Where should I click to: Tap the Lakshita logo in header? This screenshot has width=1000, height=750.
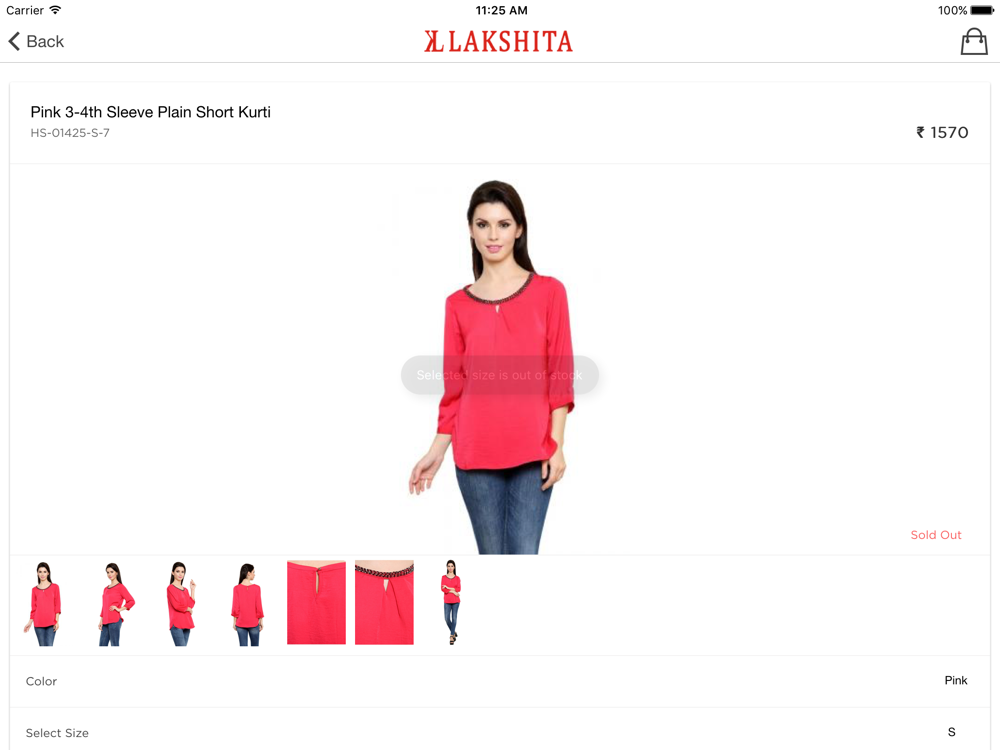click(499, 41)
